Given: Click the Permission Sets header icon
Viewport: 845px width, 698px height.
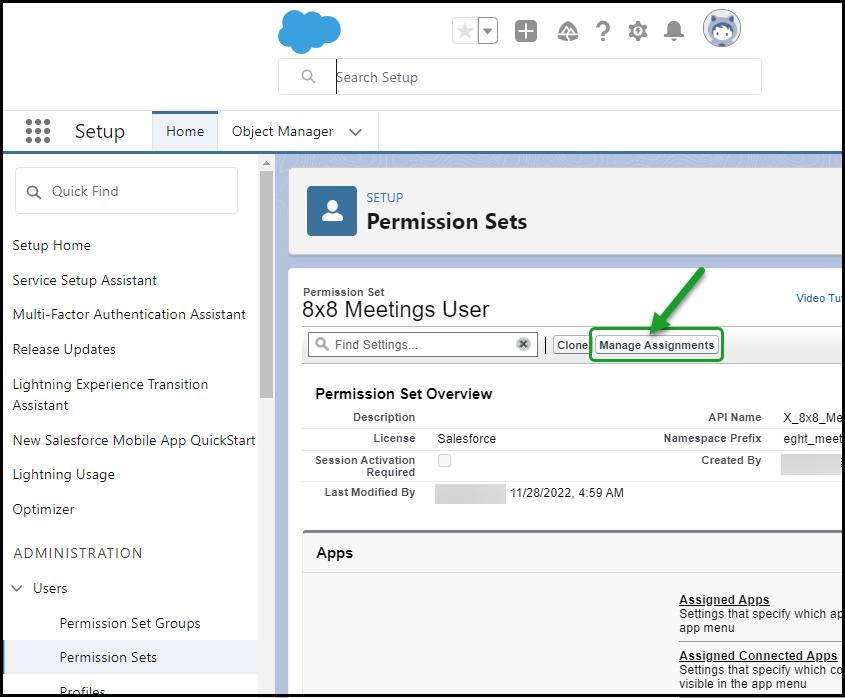Looking at the screenshot, I should [x=332, y=211].
